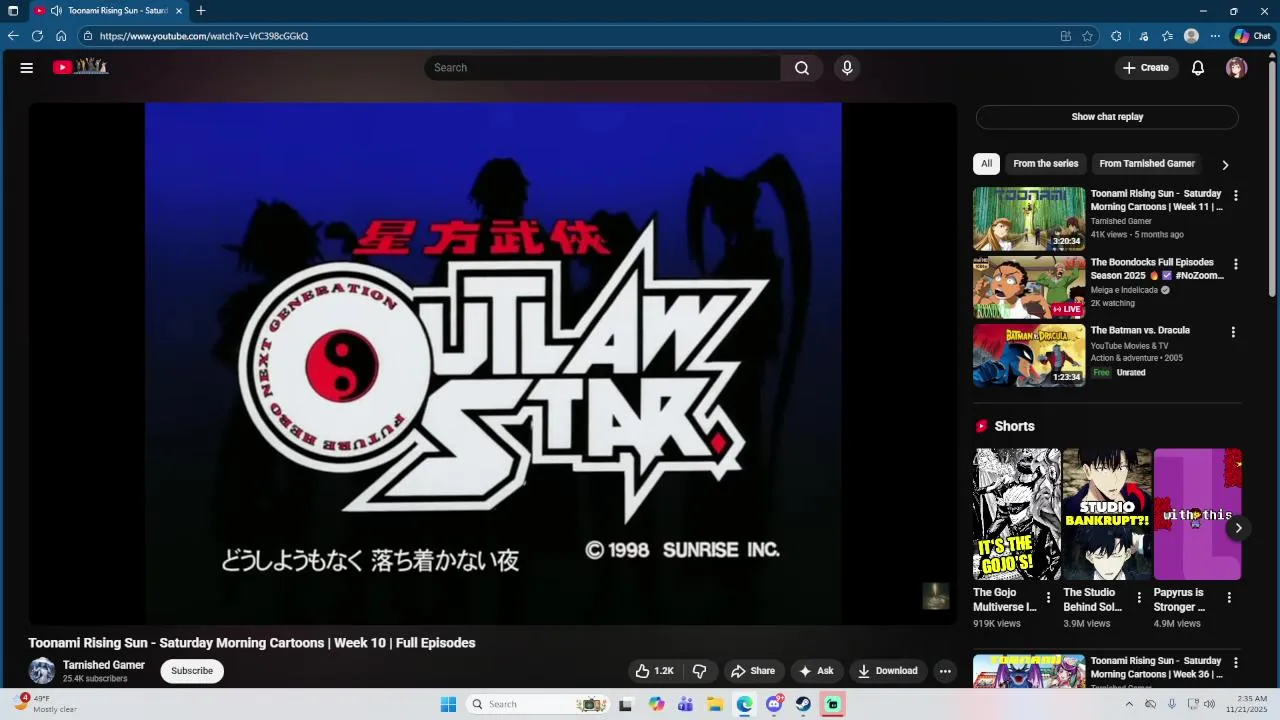Start voice search with microphone icon

[847, 68]
